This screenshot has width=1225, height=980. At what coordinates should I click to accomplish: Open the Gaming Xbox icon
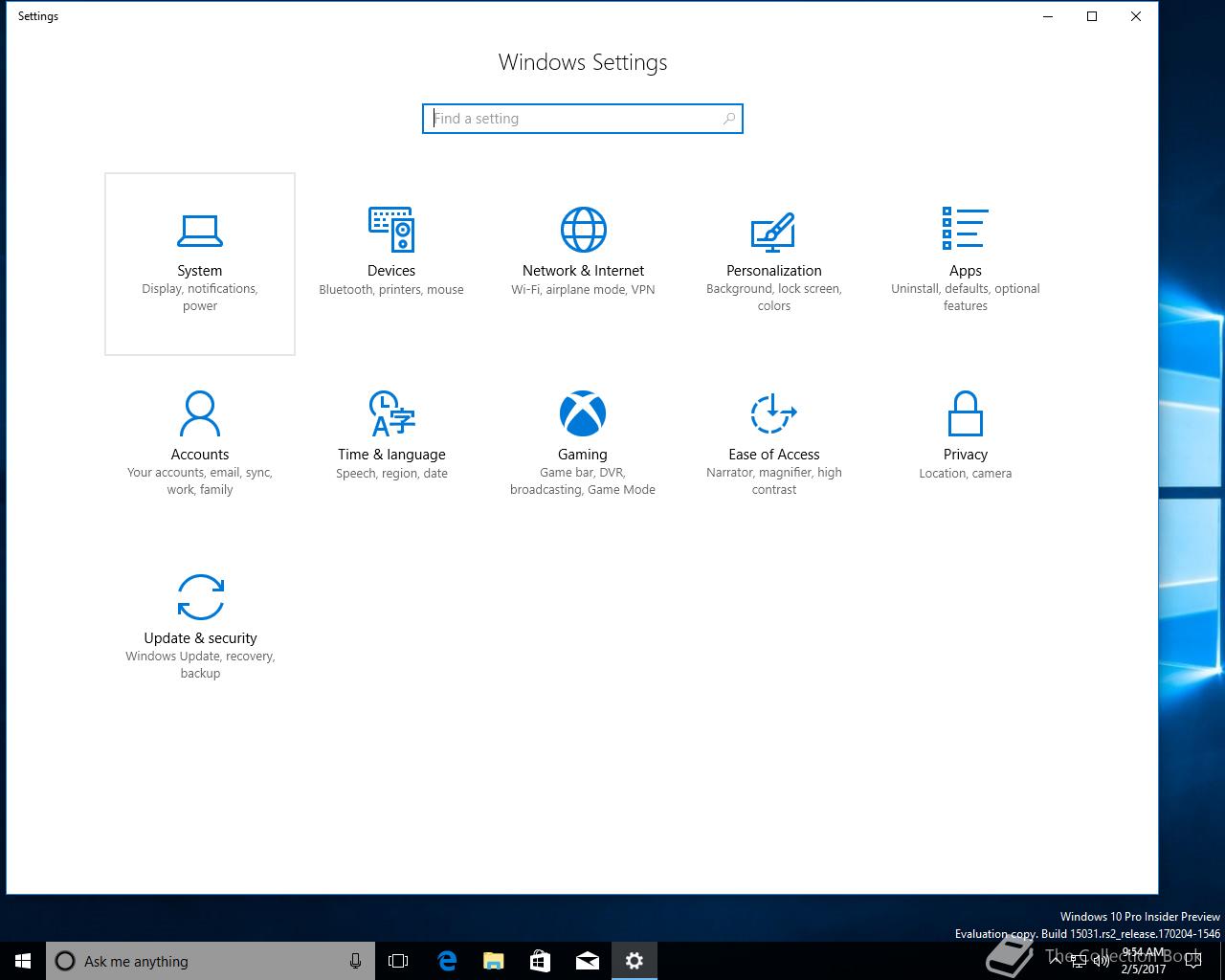(x=583, y=413)
